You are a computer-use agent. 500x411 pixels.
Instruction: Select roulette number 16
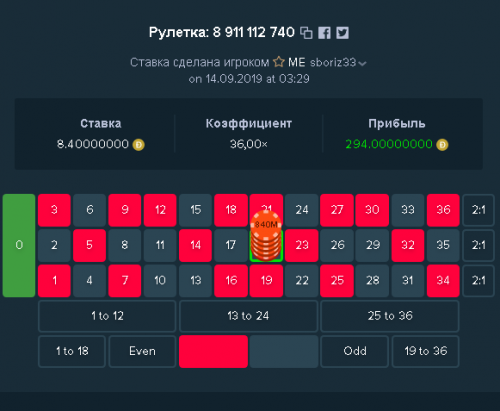pos(231,281)
